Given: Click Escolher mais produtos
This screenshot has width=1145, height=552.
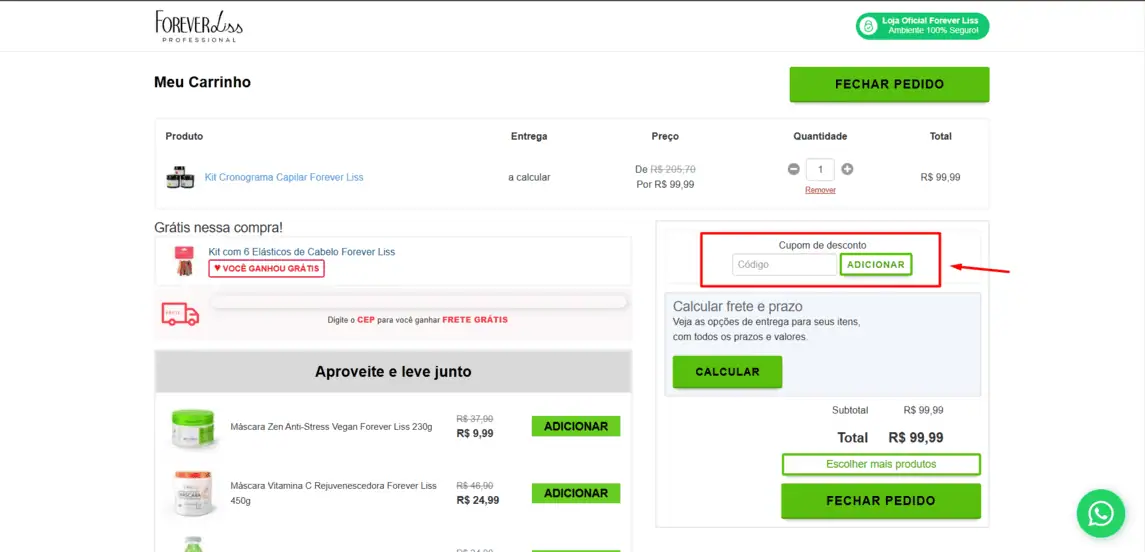Looking at the screenshot, I should (881, 464).
